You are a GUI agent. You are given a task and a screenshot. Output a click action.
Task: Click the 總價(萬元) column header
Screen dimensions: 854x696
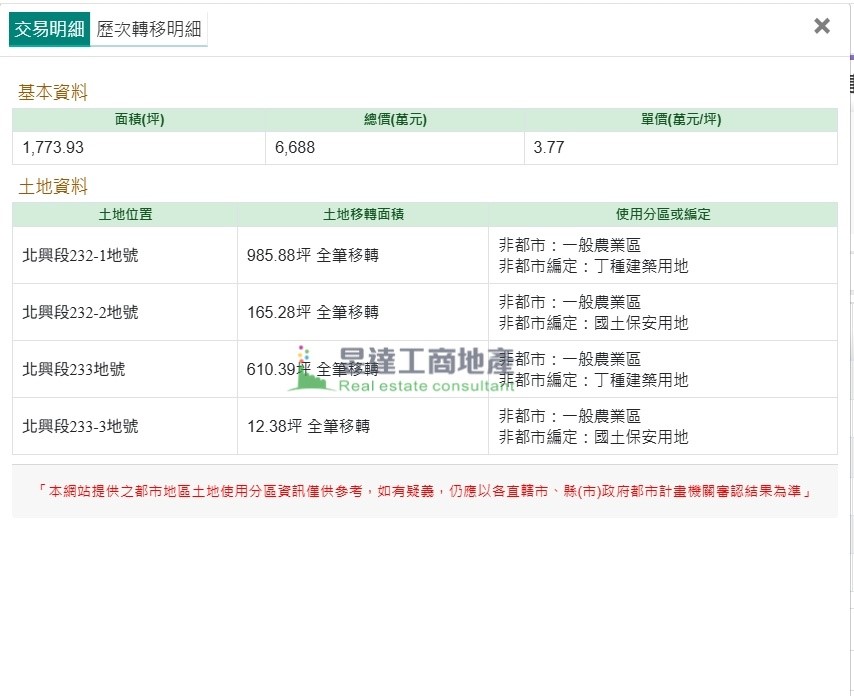(394, 120)
